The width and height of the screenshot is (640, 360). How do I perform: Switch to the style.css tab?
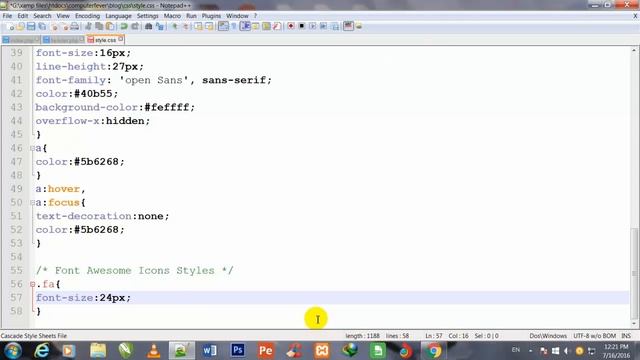click(105, 40)
